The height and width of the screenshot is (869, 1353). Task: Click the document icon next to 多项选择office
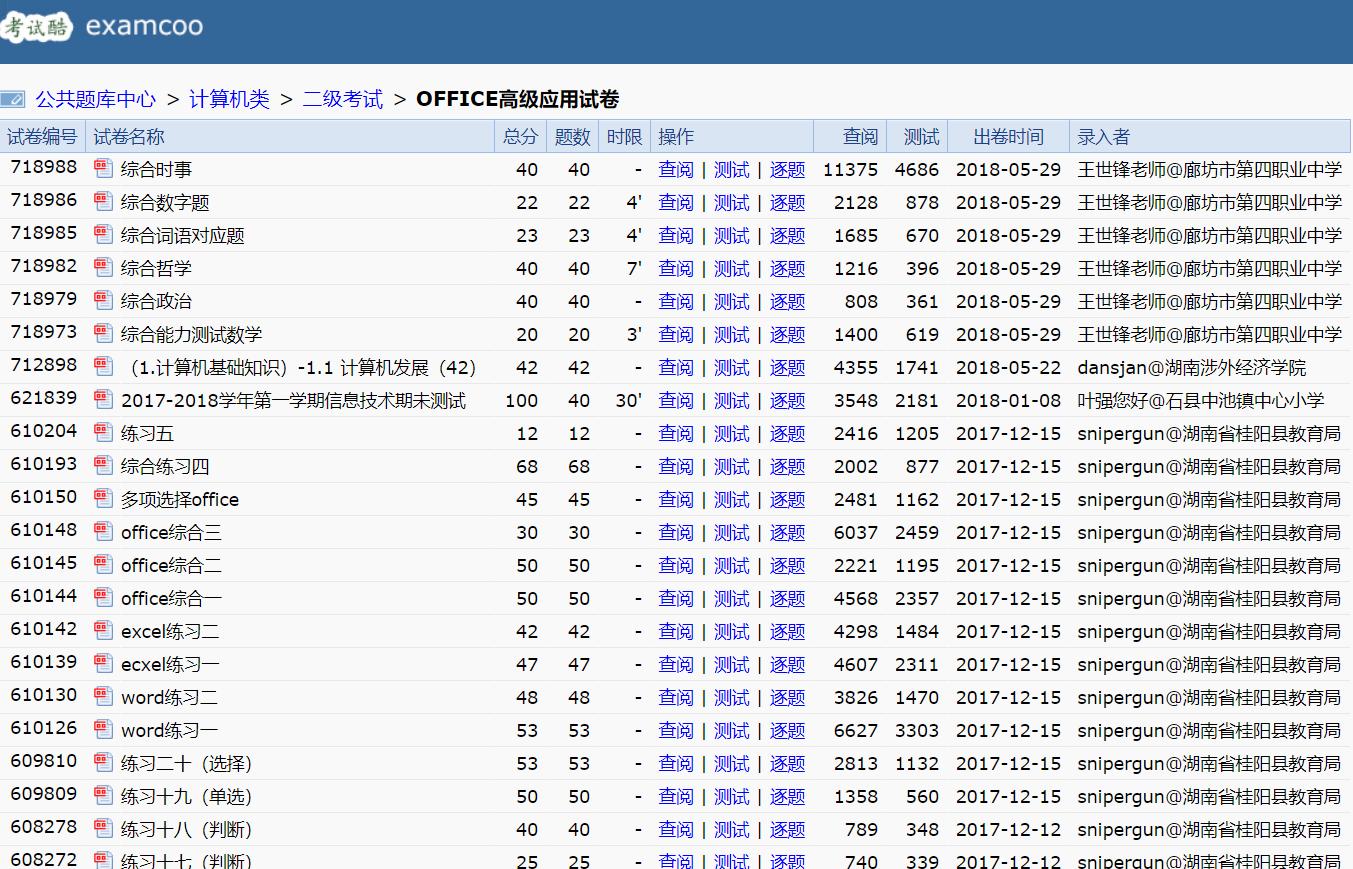[103, 499]
